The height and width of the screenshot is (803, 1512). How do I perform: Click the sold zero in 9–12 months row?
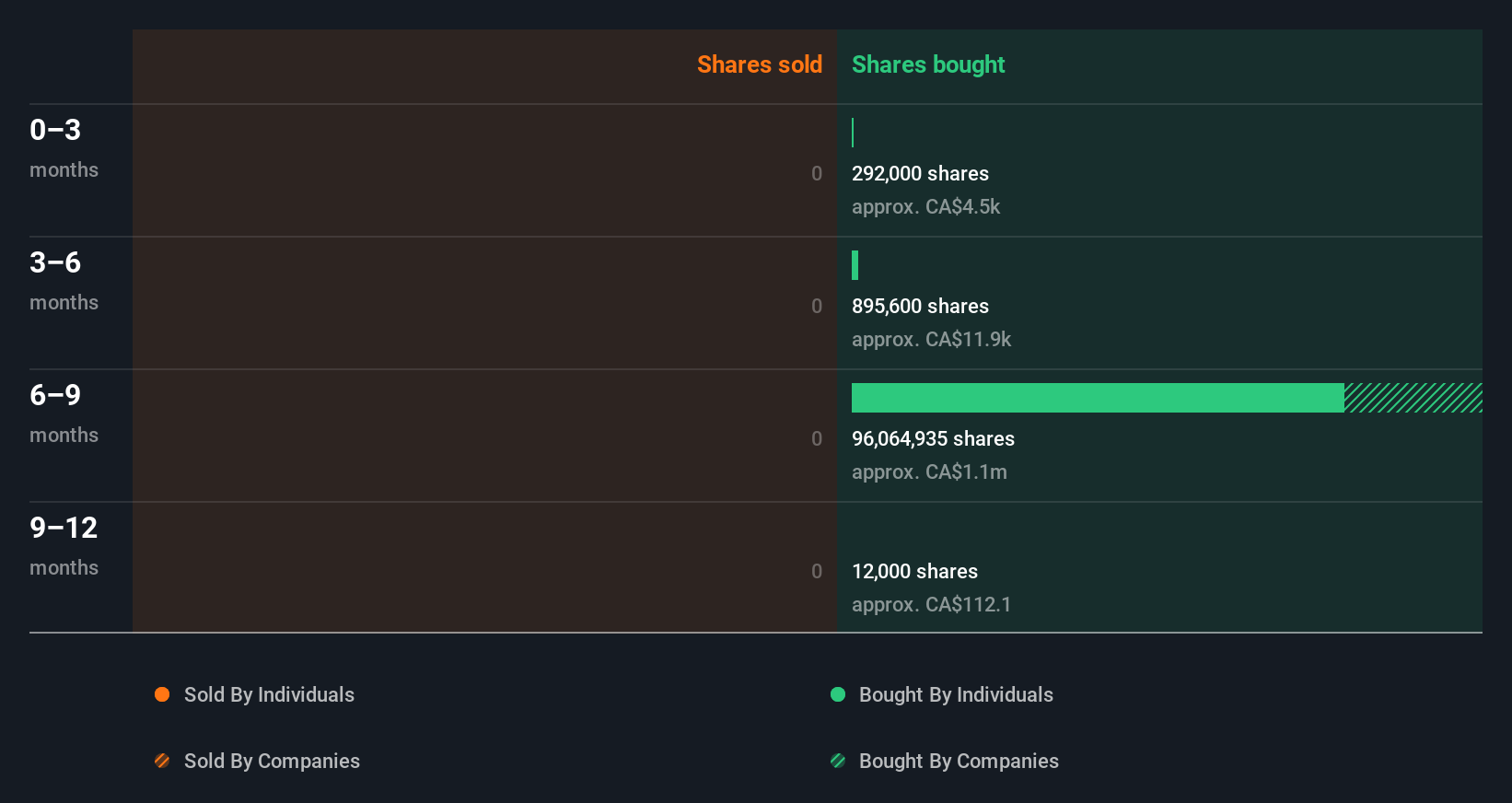[x=817, y=572]
